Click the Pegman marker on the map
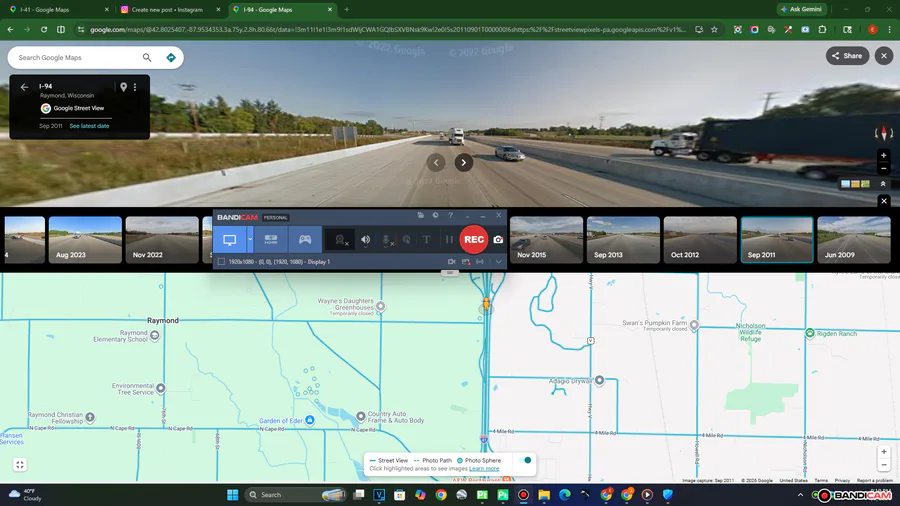This screenshot has width=900, height=506. 487,305
